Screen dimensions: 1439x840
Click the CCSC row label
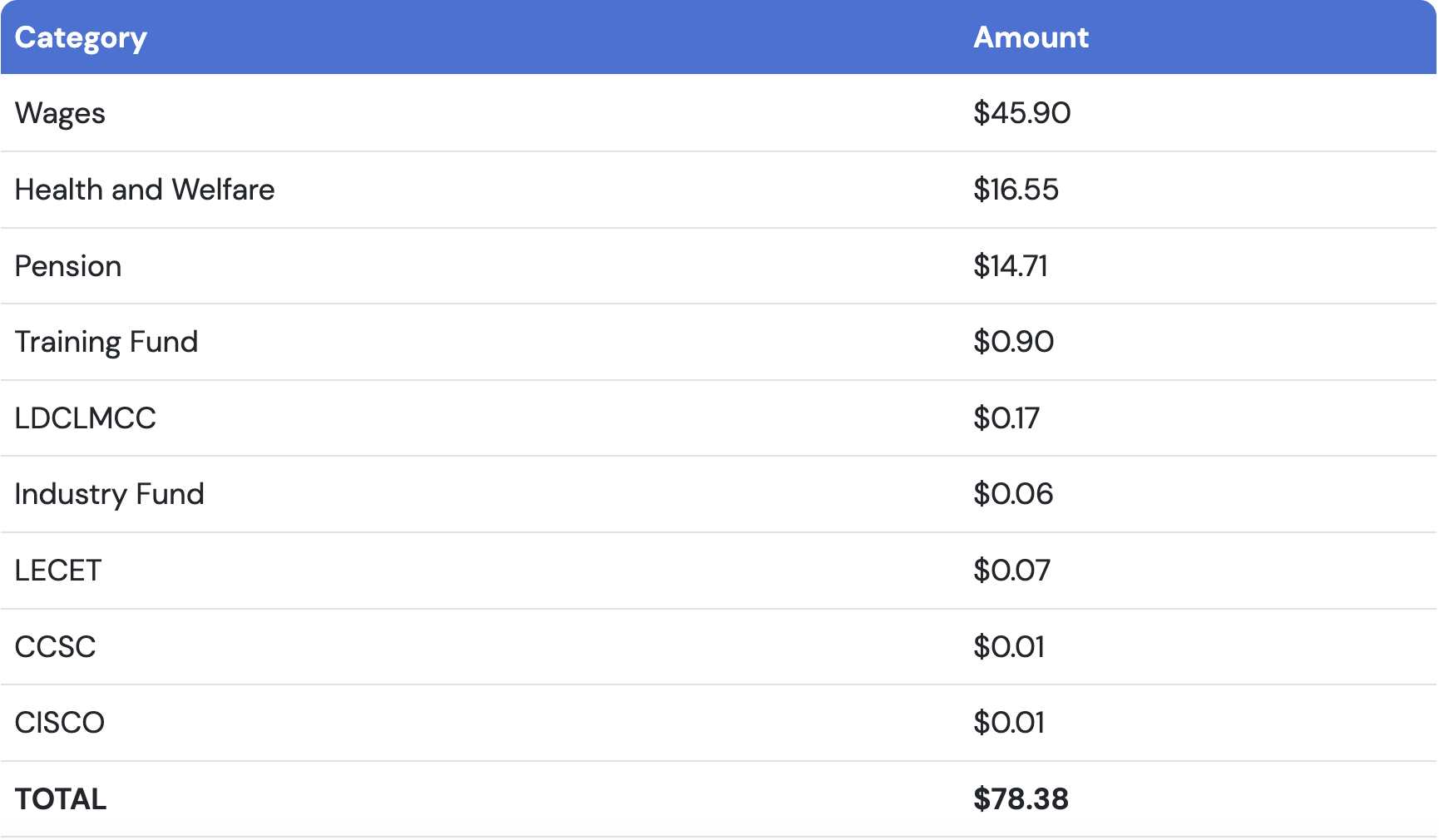[x=56, y=647]
